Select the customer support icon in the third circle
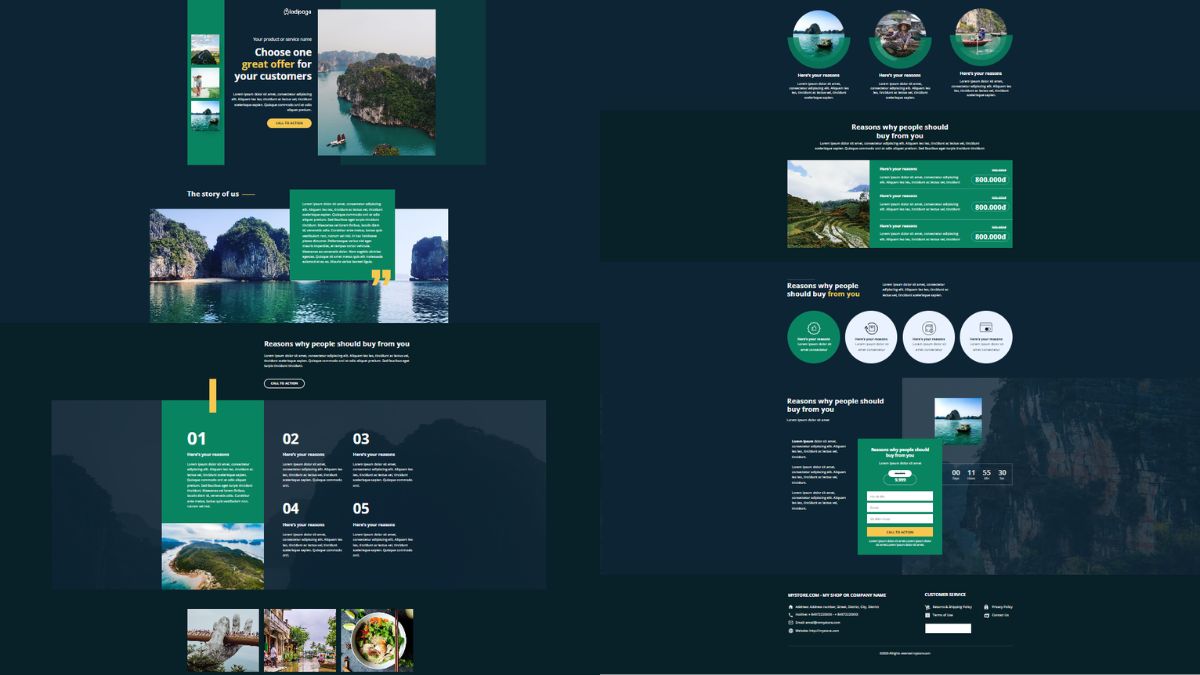The width and height of the screenshot is (1200, 675). click(927, 330)
